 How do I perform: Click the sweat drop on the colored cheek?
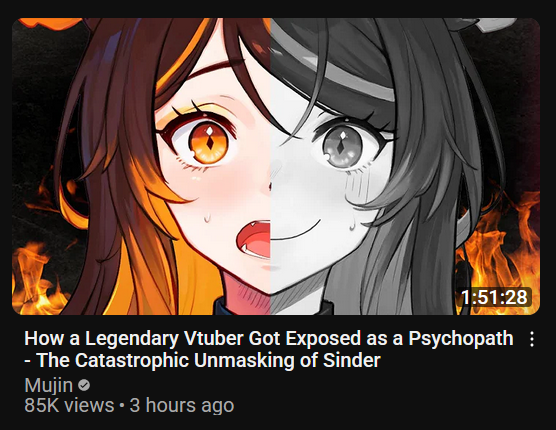click(x=207, y=217)
